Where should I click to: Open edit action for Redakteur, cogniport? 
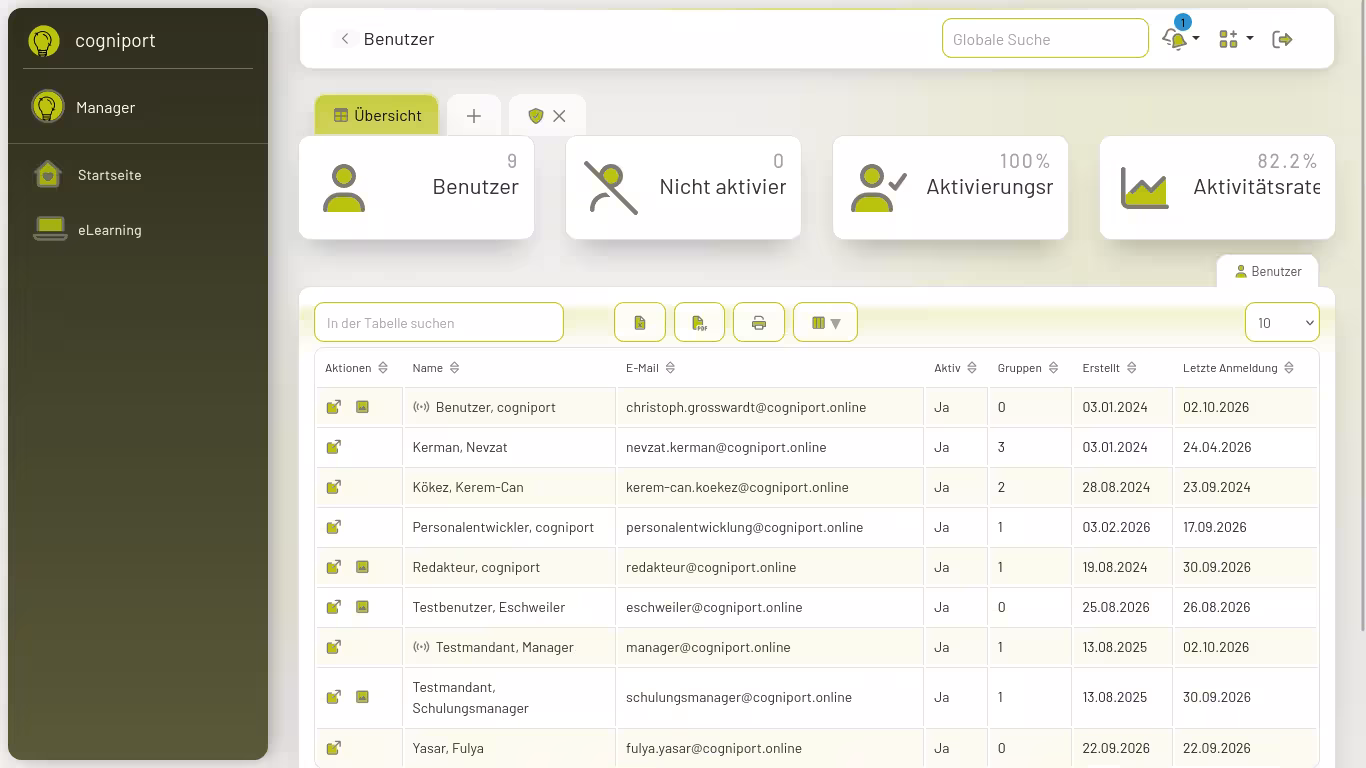click(x=334, y=567)
